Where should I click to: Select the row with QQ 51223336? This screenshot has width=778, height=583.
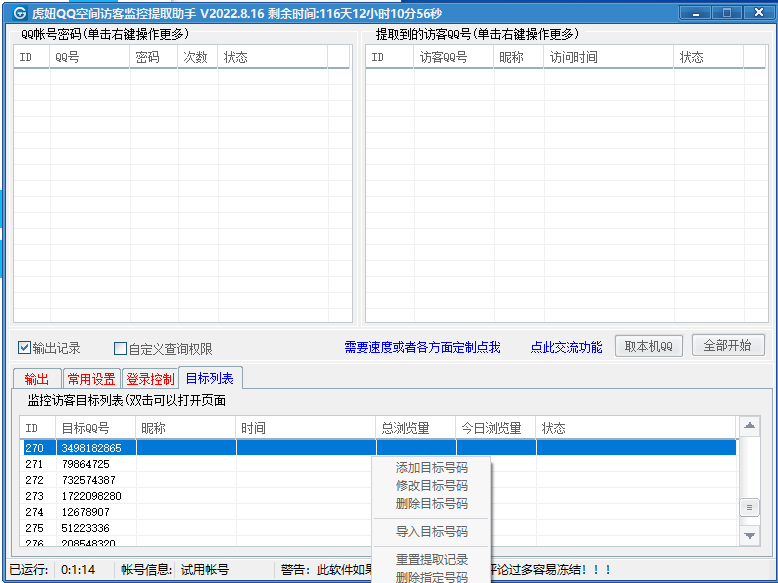click(x=380, y=528)
